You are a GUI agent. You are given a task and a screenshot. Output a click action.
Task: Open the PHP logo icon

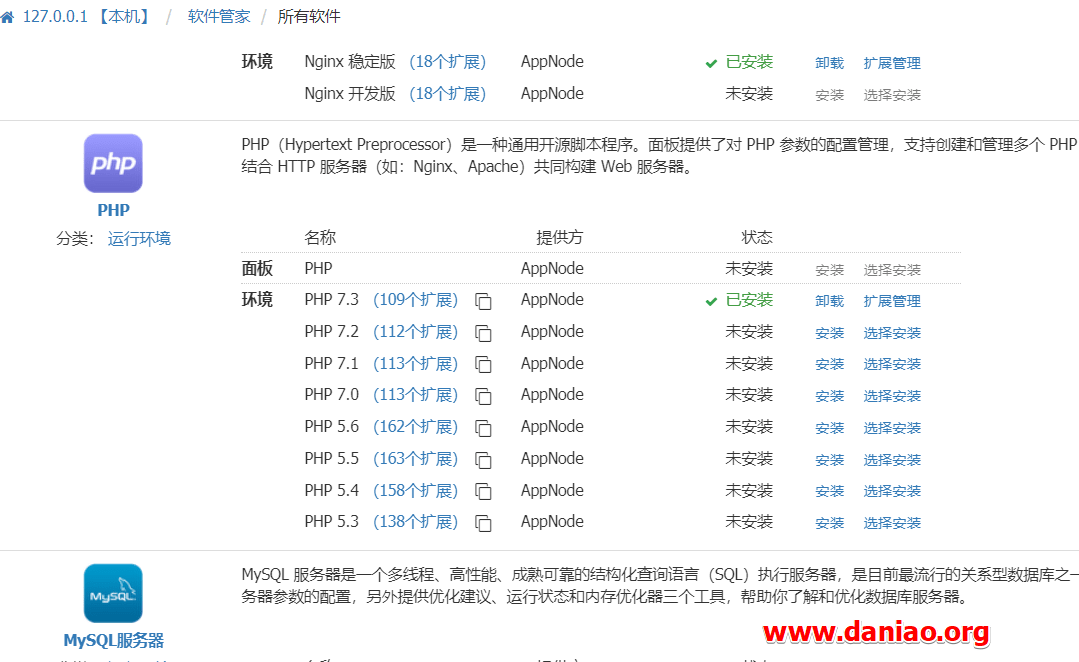(x=113, y=163)
